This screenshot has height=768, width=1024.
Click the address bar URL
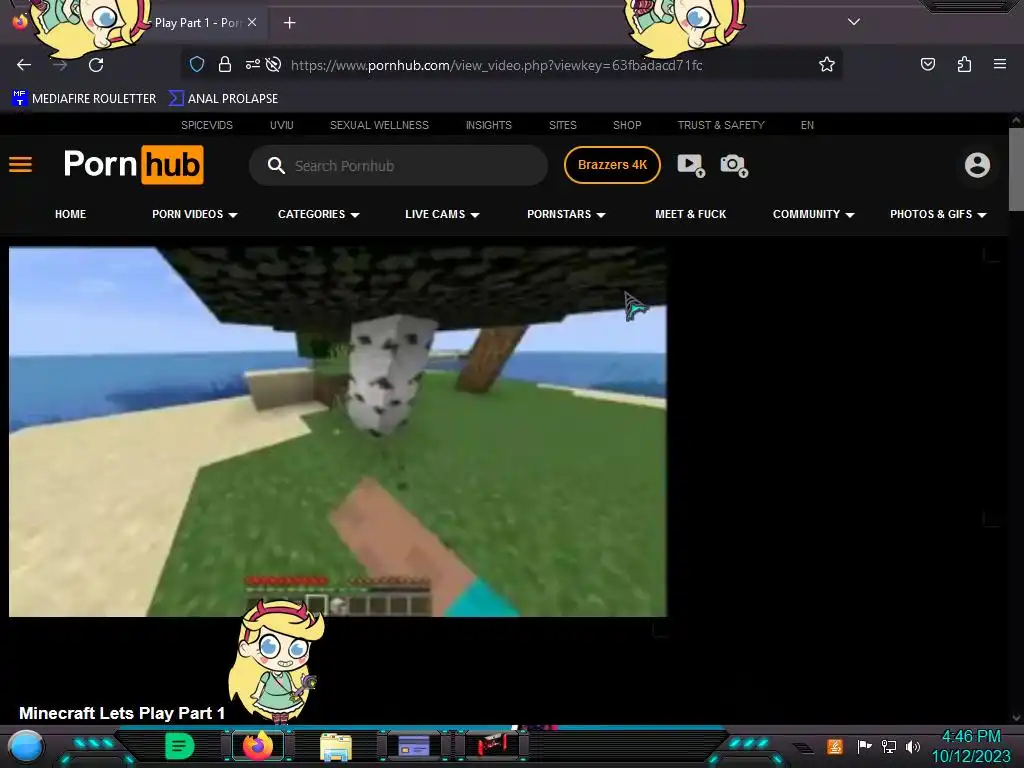pos(496,65)
